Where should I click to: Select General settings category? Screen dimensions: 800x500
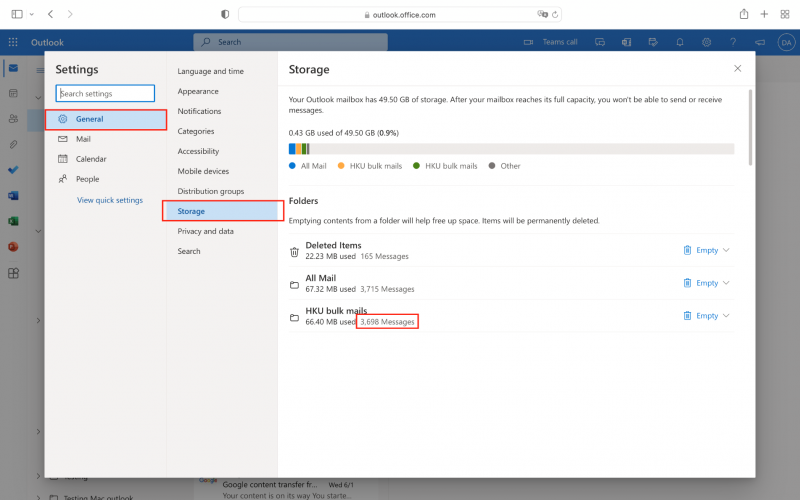(x=106, y=119)
